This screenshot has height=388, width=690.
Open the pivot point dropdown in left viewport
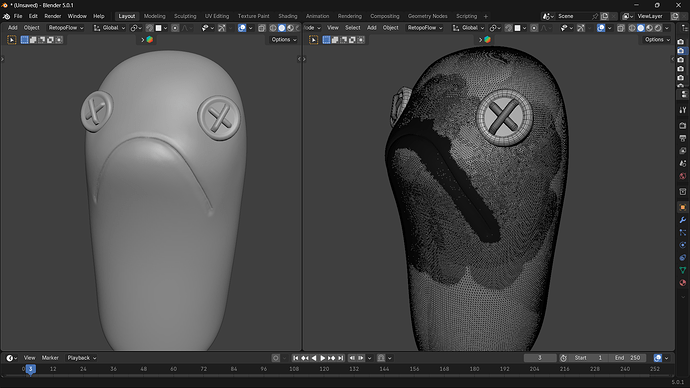pos(136,28)
